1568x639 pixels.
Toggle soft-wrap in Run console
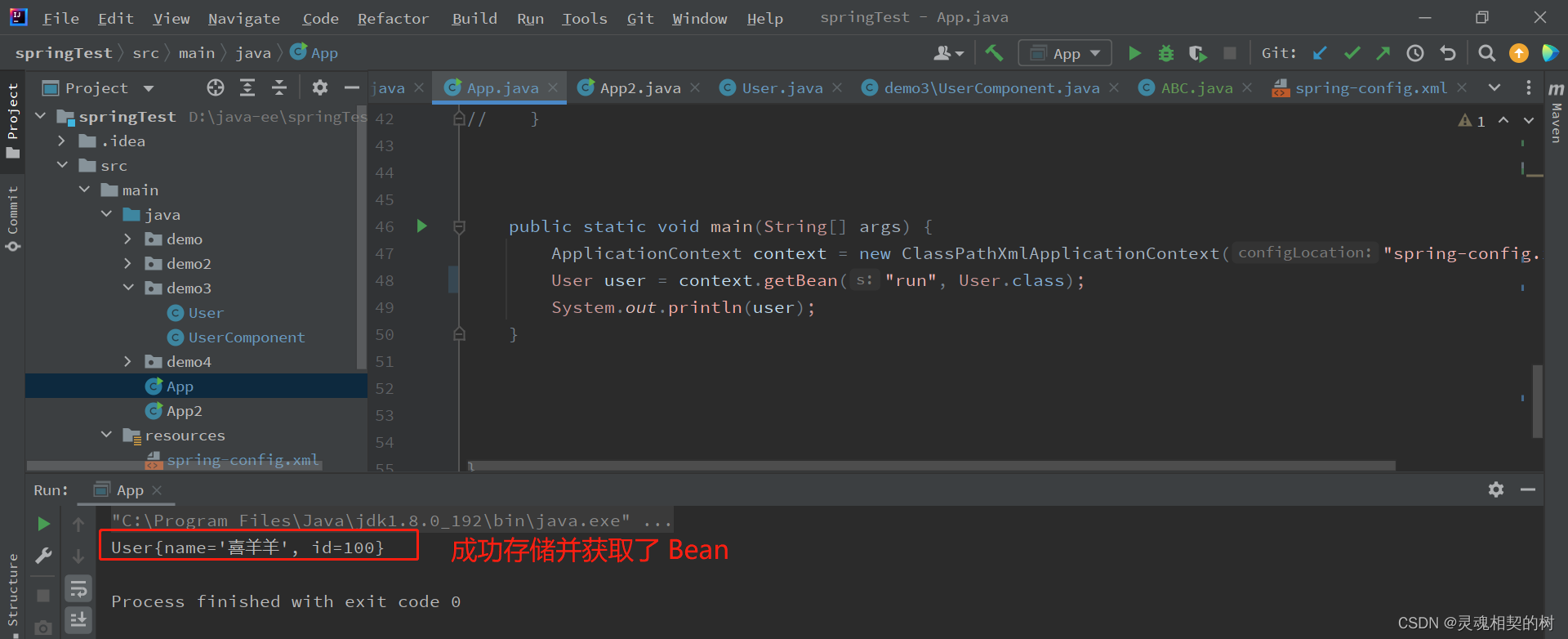tap(78, 588)
